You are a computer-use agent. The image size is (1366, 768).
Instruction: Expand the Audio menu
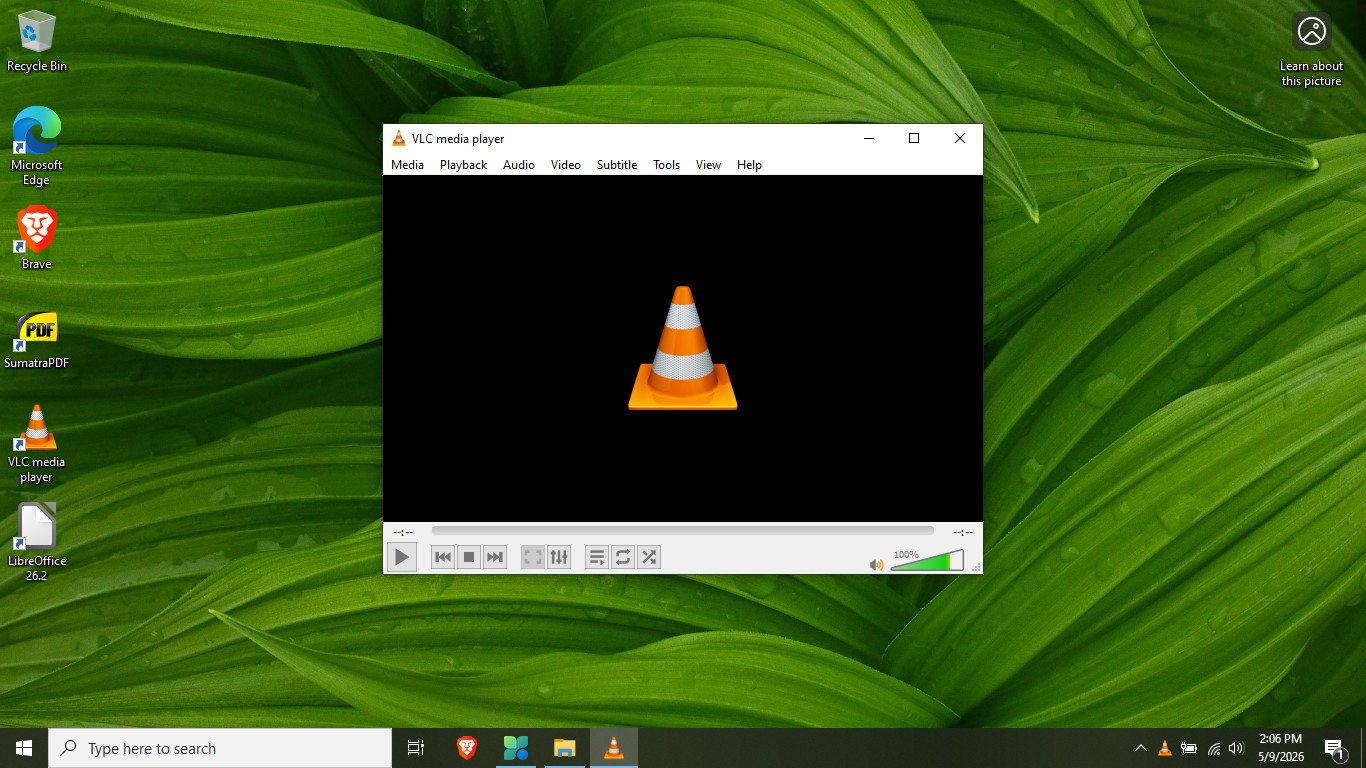point(519,165)
